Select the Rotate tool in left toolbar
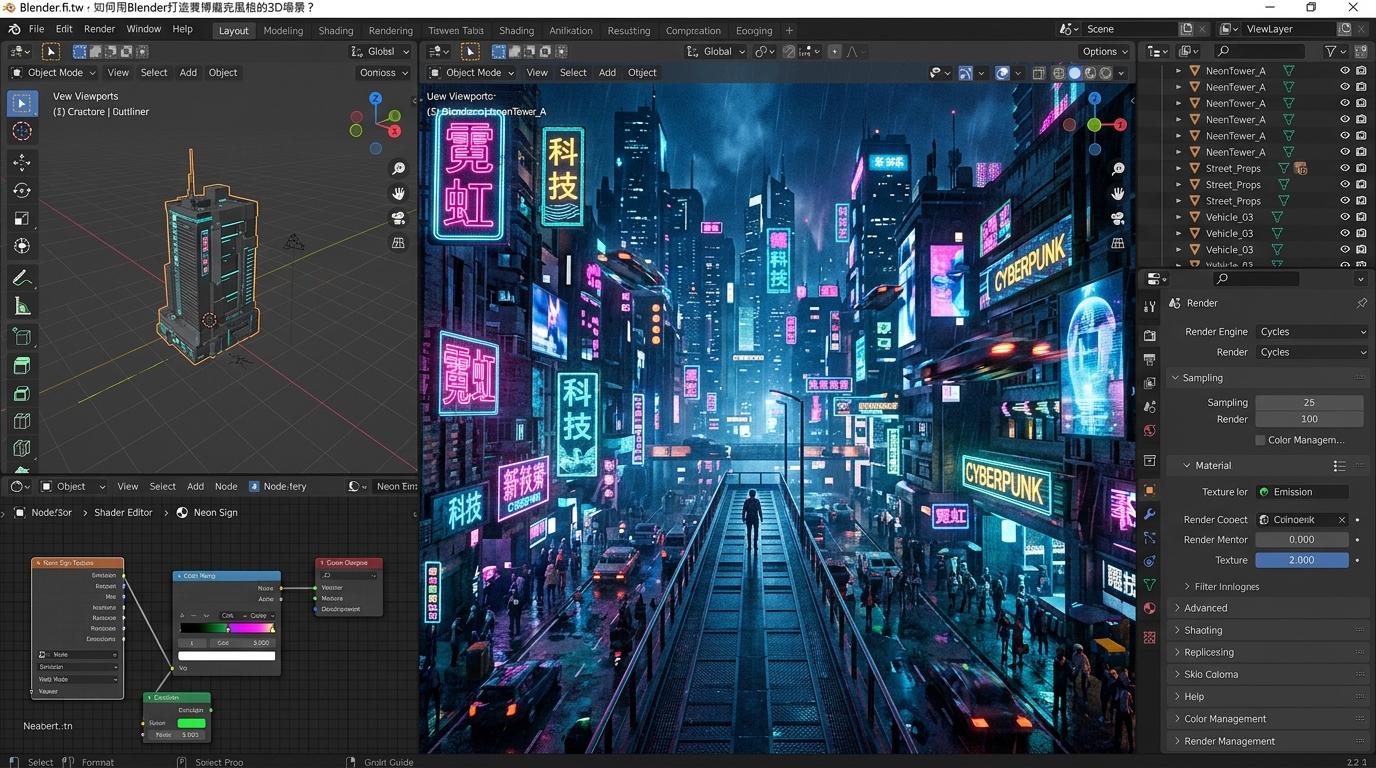 click(x=22, y=190)
